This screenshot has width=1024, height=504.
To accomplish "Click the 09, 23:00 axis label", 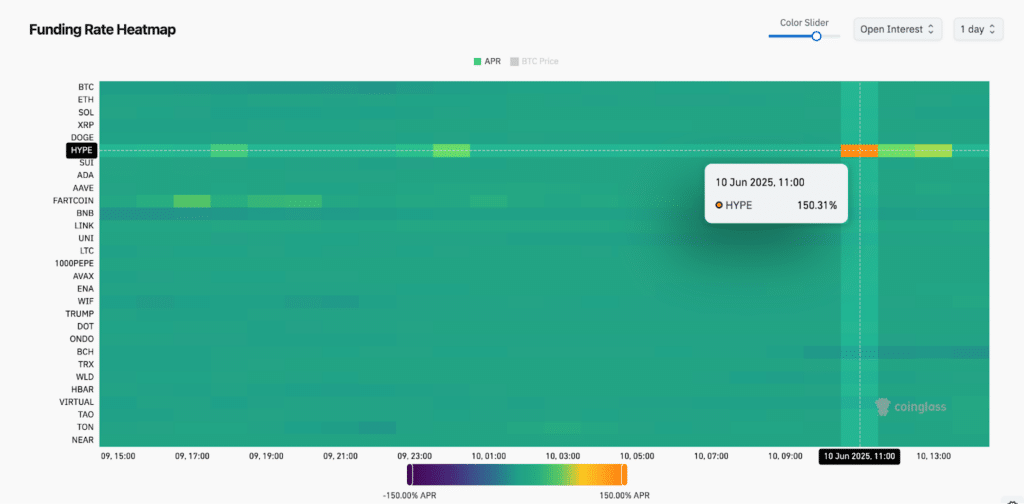I will pos(415,457).
